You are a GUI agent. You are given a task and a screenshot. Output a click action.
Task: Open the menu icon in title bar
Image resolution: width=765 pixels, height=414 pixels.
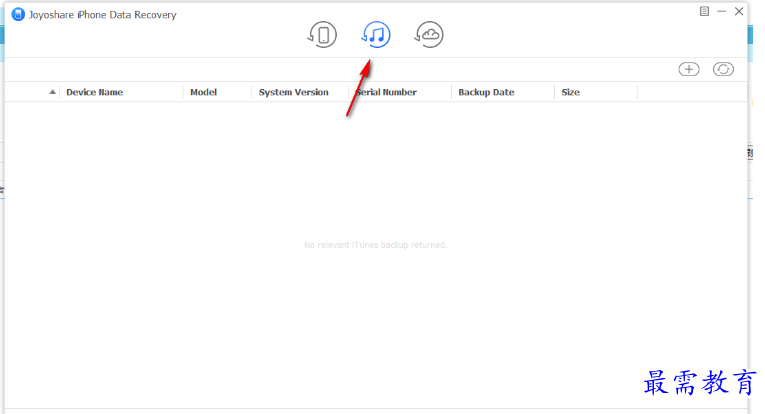[704, 11]
